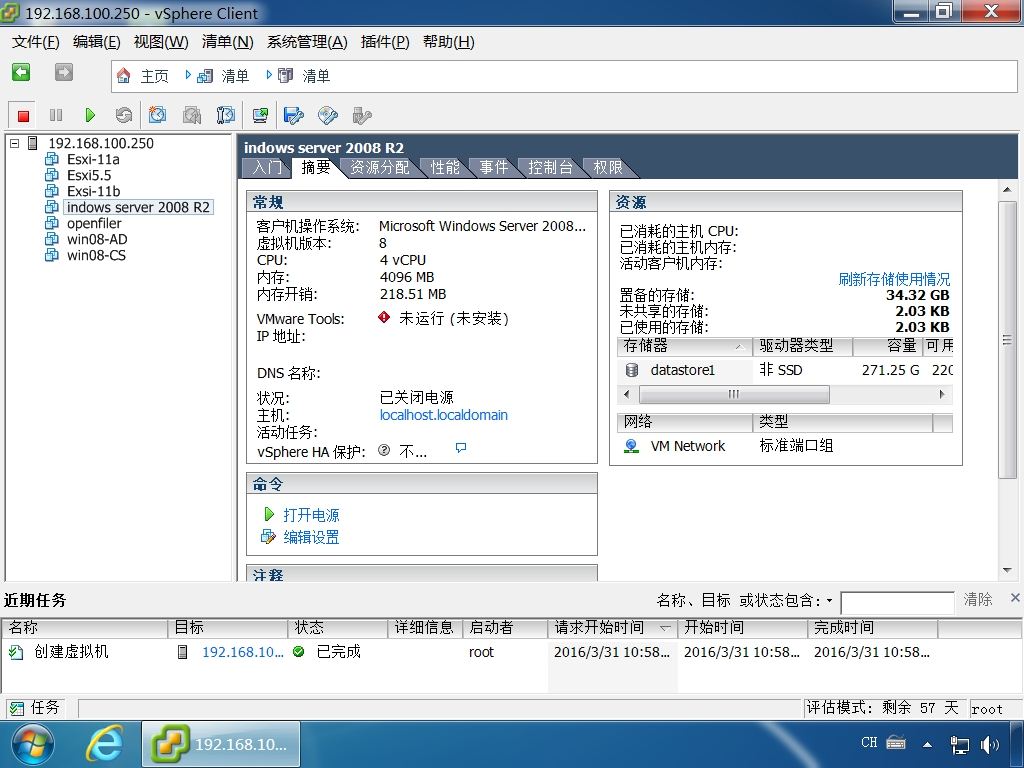This screenshot has width=1024, height=768.
Task: Click the VMware Tools red warning icon
Action: point(384,317)
